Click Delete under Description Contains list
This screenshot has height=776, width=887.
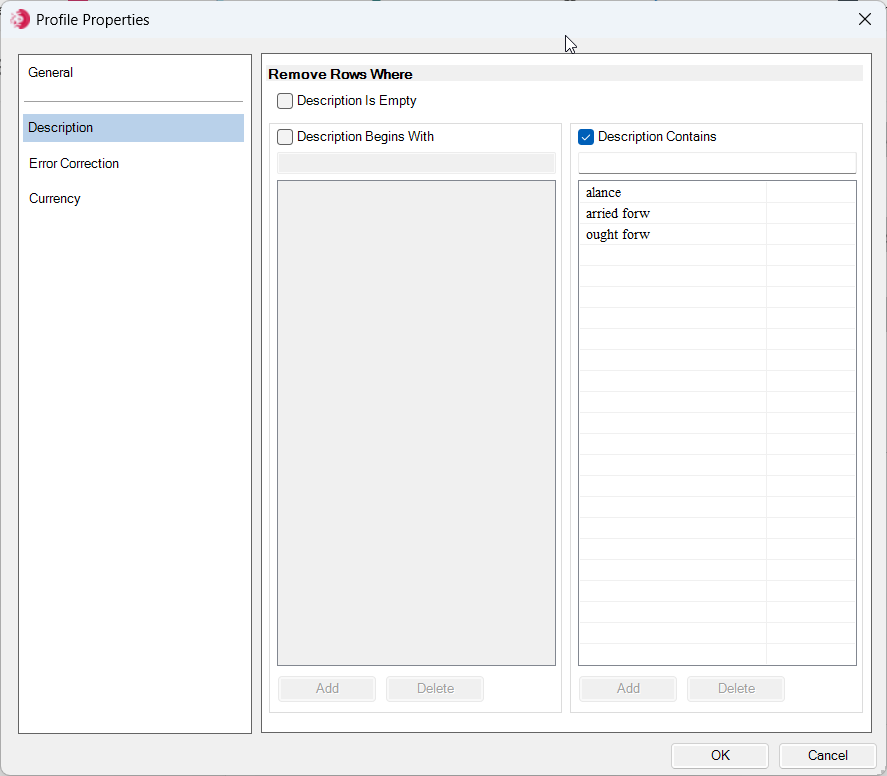click(736, 688)
